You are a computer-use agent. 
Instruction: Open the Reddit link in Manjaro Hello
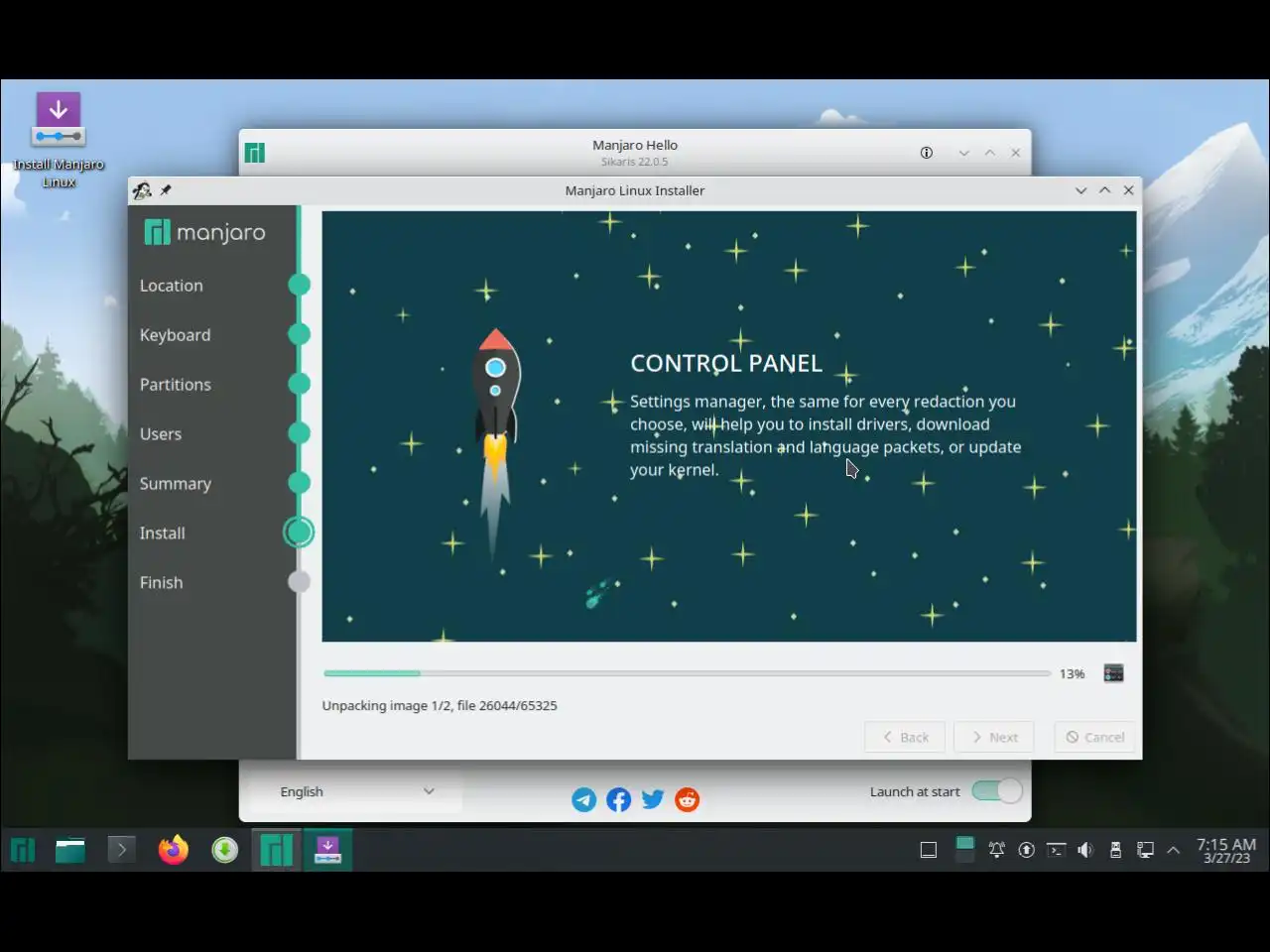(x=687, y=799)
